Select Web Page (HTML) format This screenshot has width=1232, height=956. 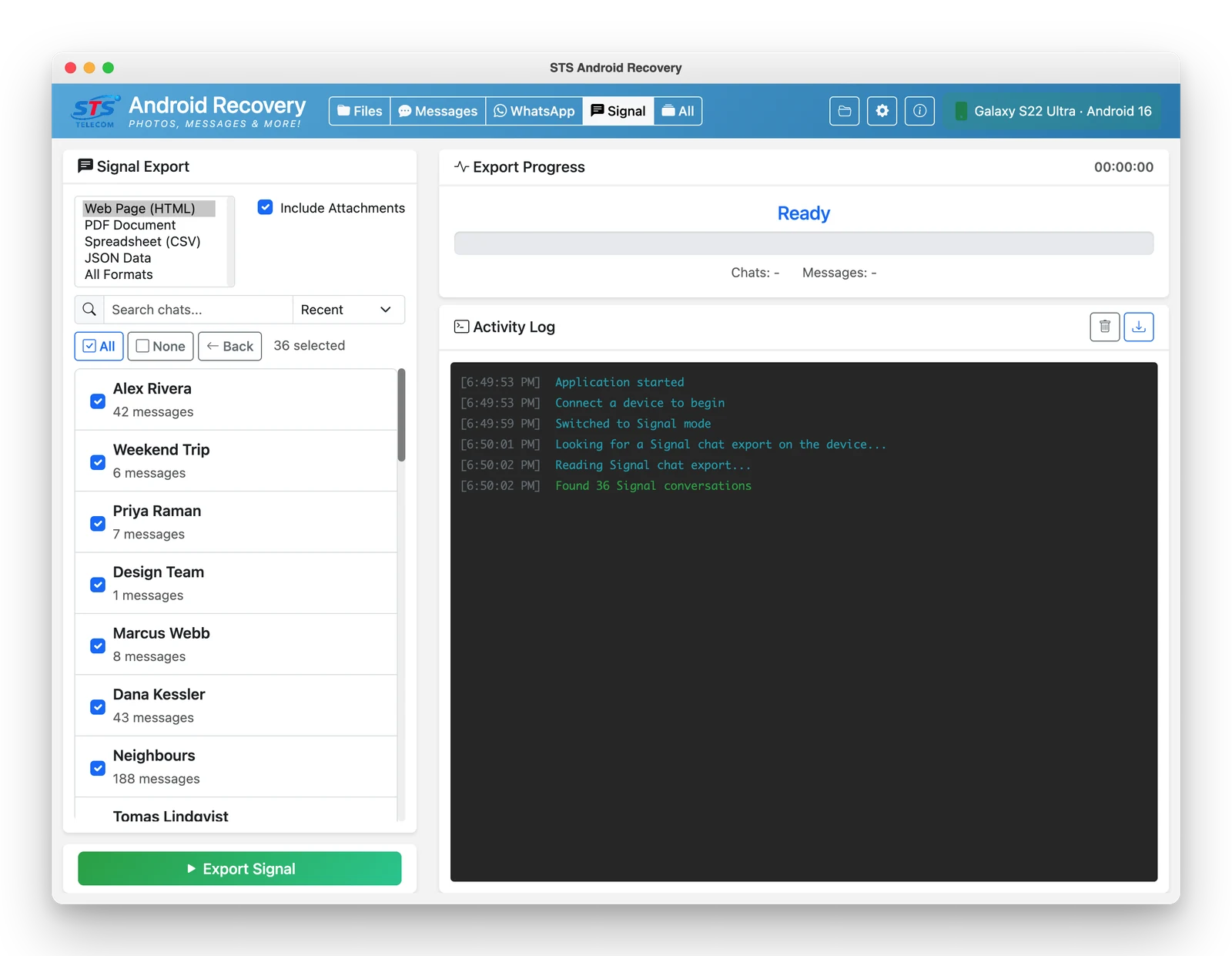149,208
